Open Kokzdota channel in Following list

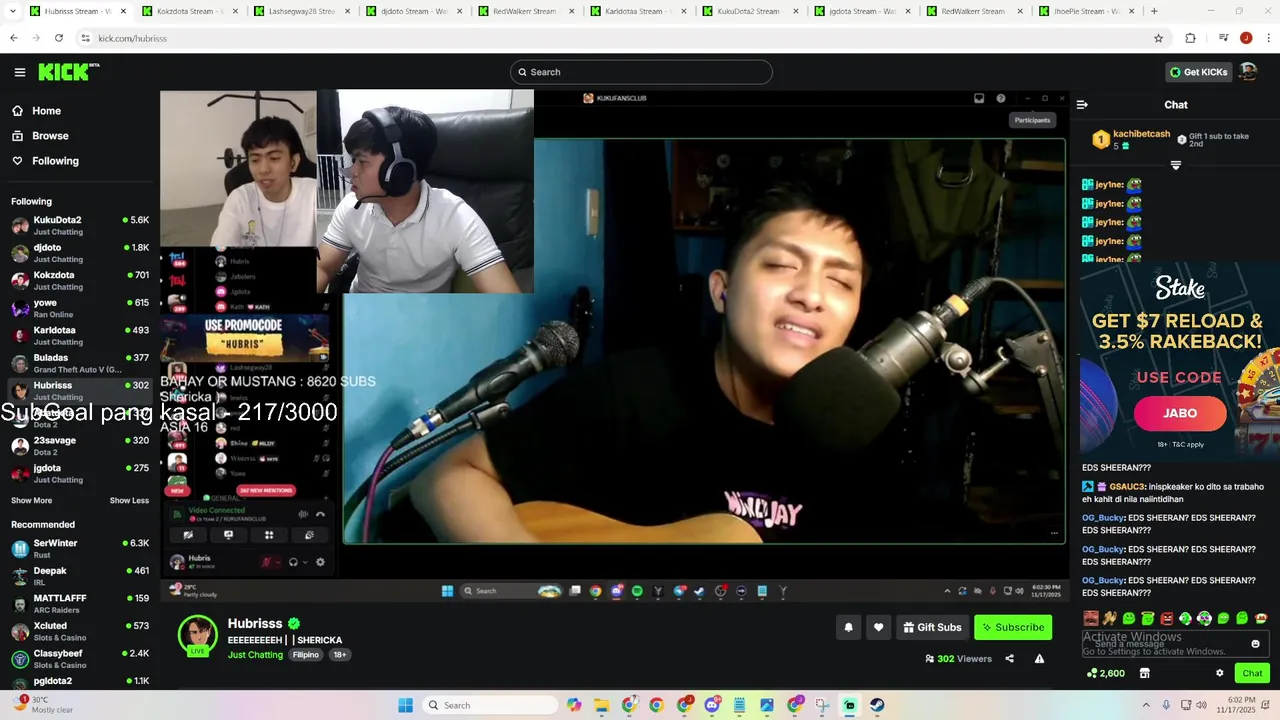(80, 280)
